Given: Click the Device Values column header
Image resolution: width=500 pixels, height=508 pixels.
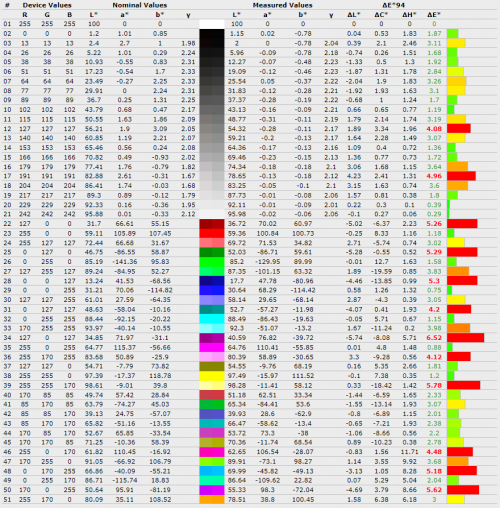Looking at the screenshot, I should coord(47,5).
